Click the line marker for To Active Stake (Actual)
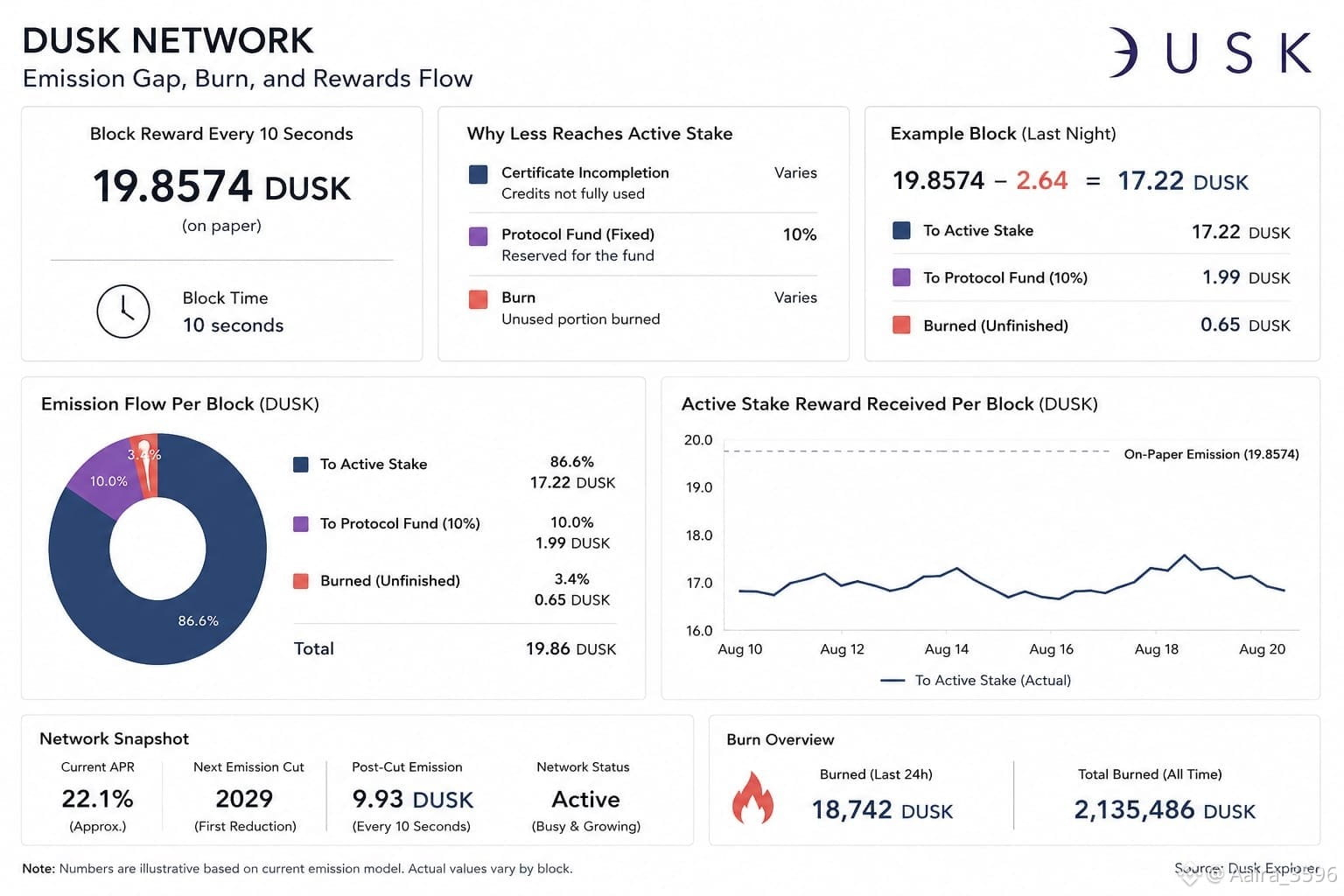The height and width of the screenshot is (896, 1344). [892, 680]
